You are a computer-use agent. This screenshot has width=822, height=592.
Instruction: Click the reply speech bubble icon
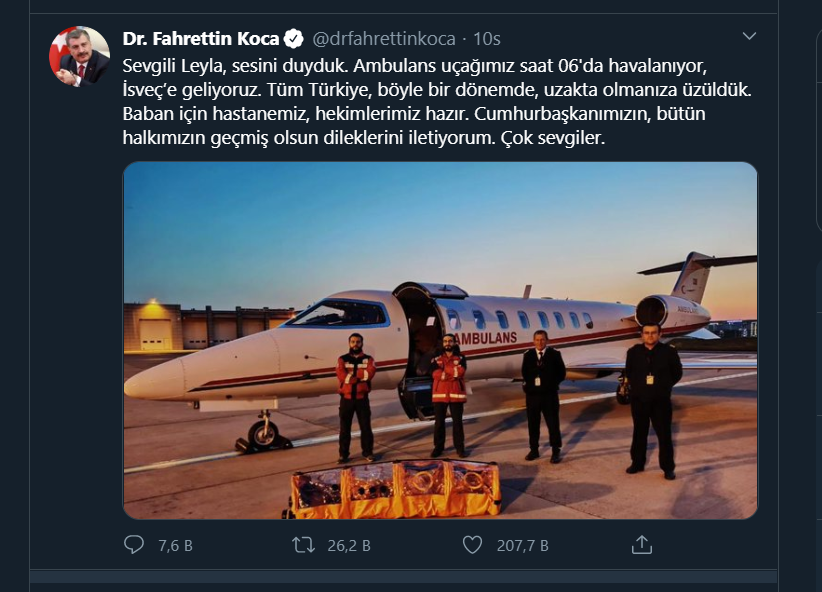coord(134,545)
